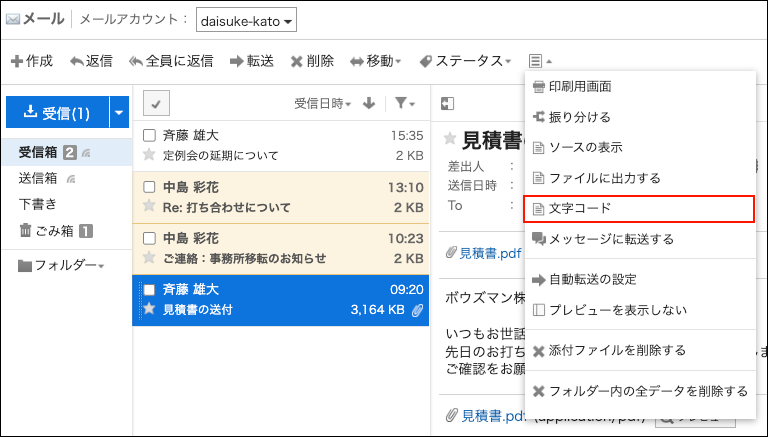Open the 受信箱 inbox folder

[38, 152]
